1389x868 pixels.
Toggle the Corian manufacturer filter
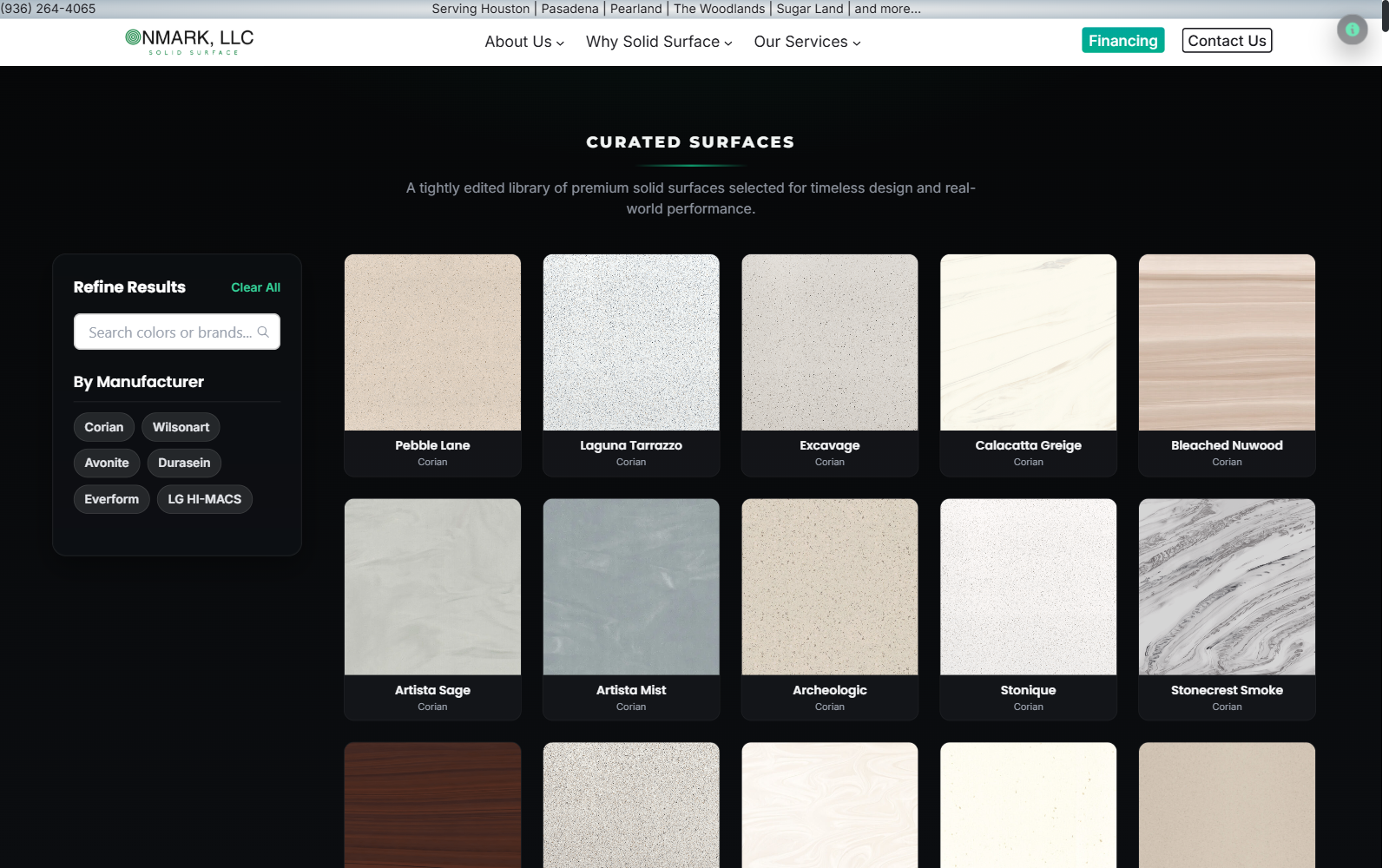click(103, 426)
